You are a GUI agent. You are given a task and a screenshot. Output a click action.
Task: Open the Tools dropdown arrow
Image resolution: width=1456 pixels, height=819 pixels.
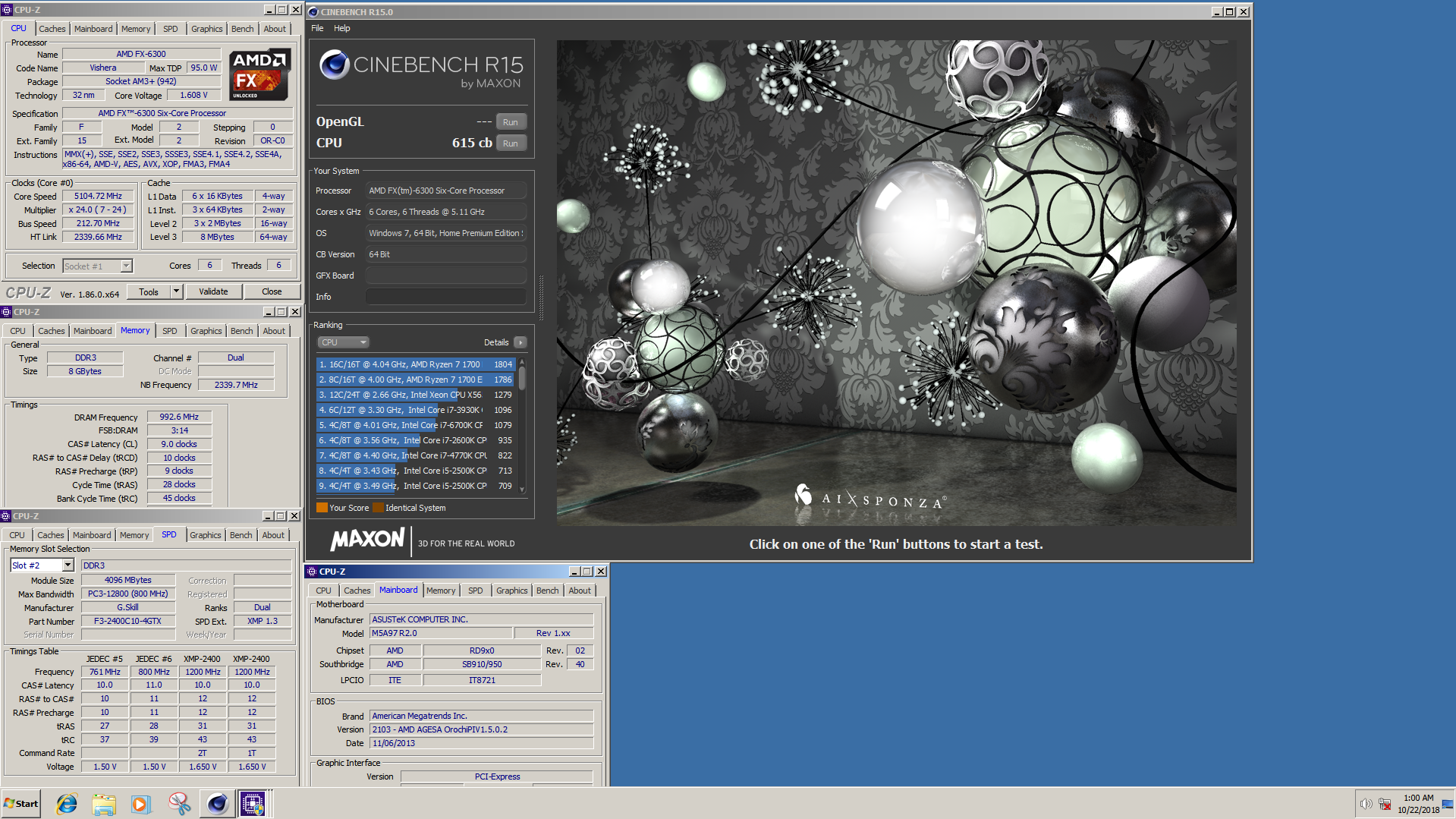tap(177, 291)
